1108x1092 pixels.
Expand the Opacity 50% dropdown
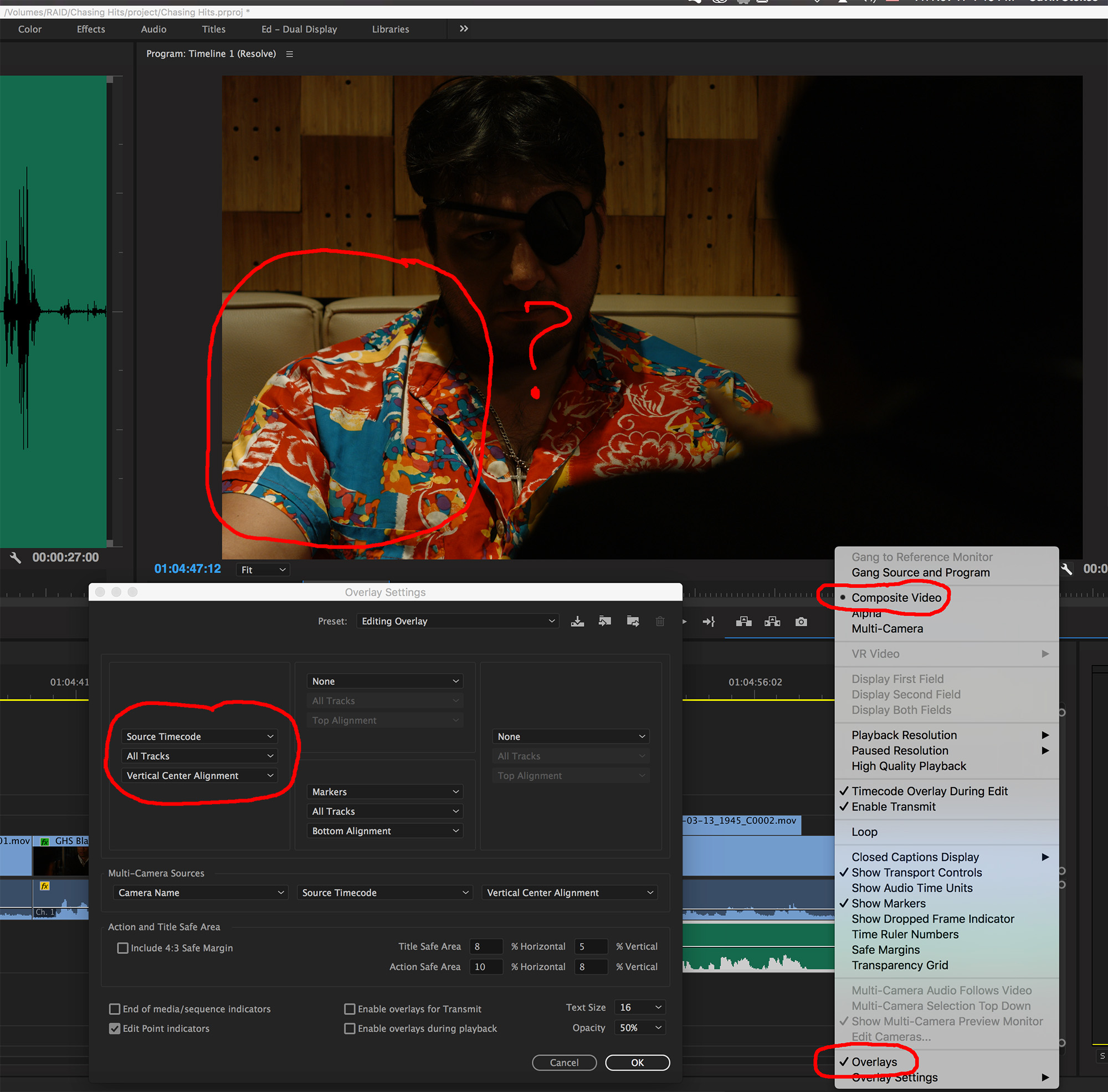639,1027
